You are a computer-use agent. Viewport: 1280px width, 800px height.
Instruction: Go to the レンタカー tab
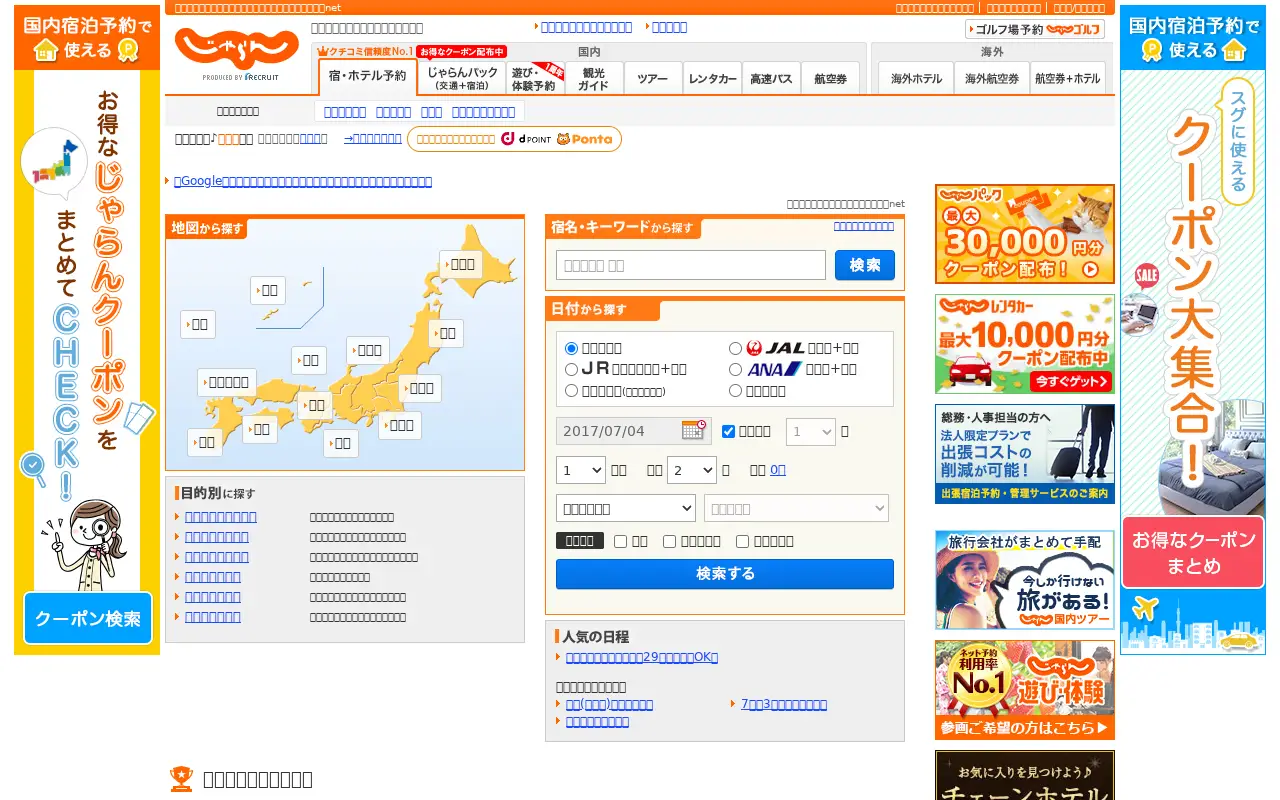tap(712, 78)
